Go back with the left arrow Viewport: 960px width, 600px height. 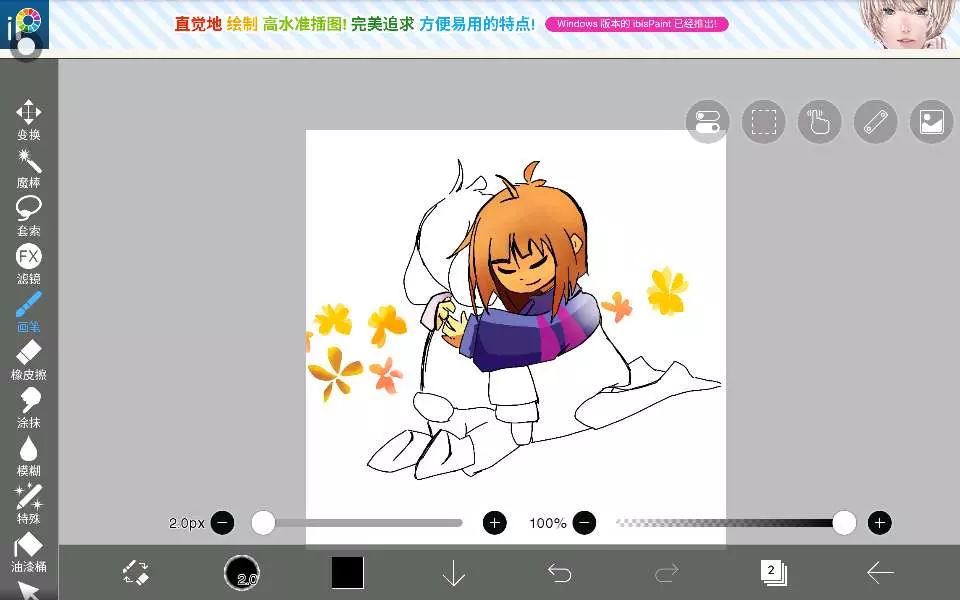[880, 573]
